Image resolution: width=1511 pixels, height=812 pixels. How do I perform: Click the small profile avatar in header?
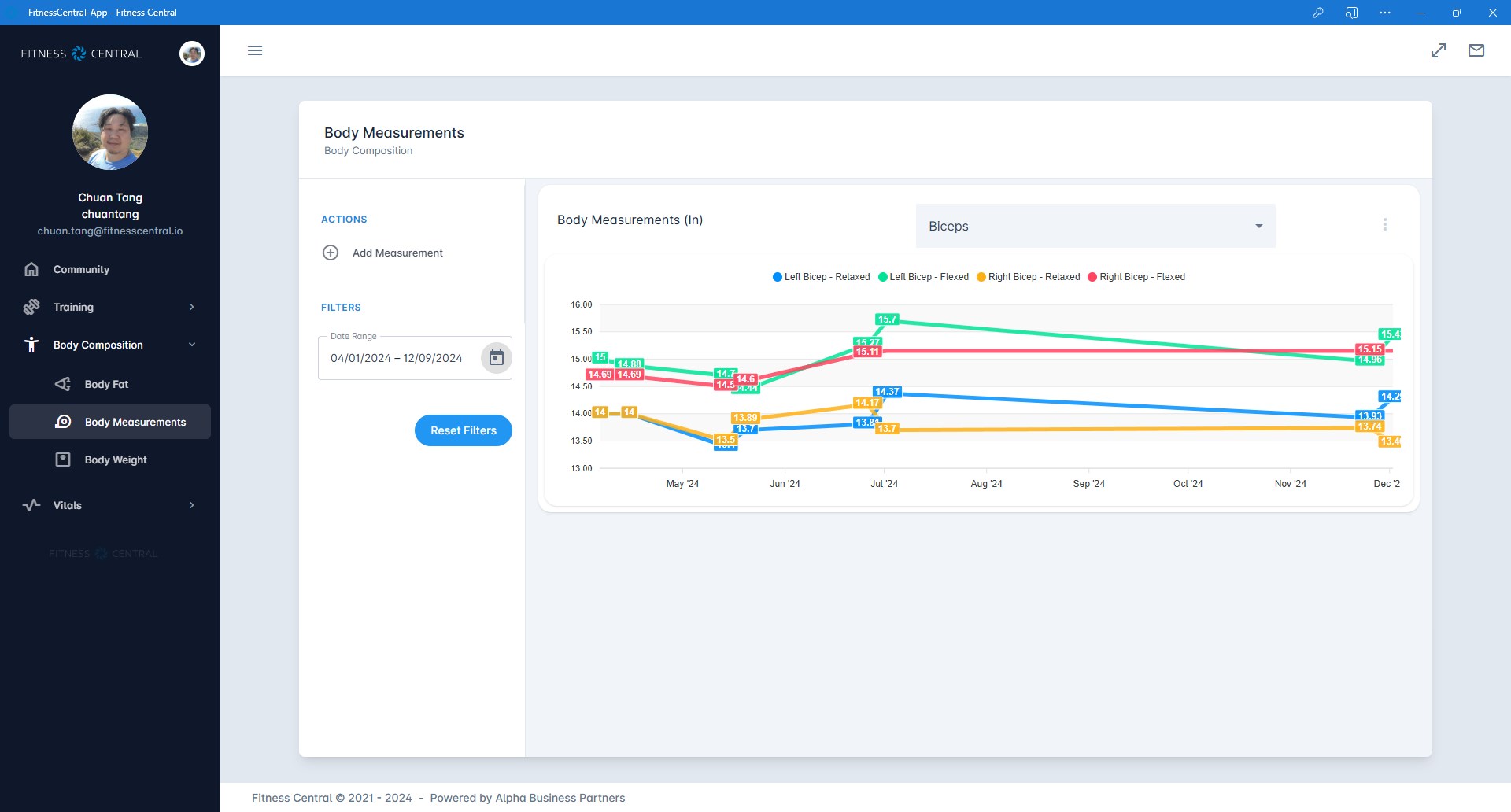pos(192,54)
